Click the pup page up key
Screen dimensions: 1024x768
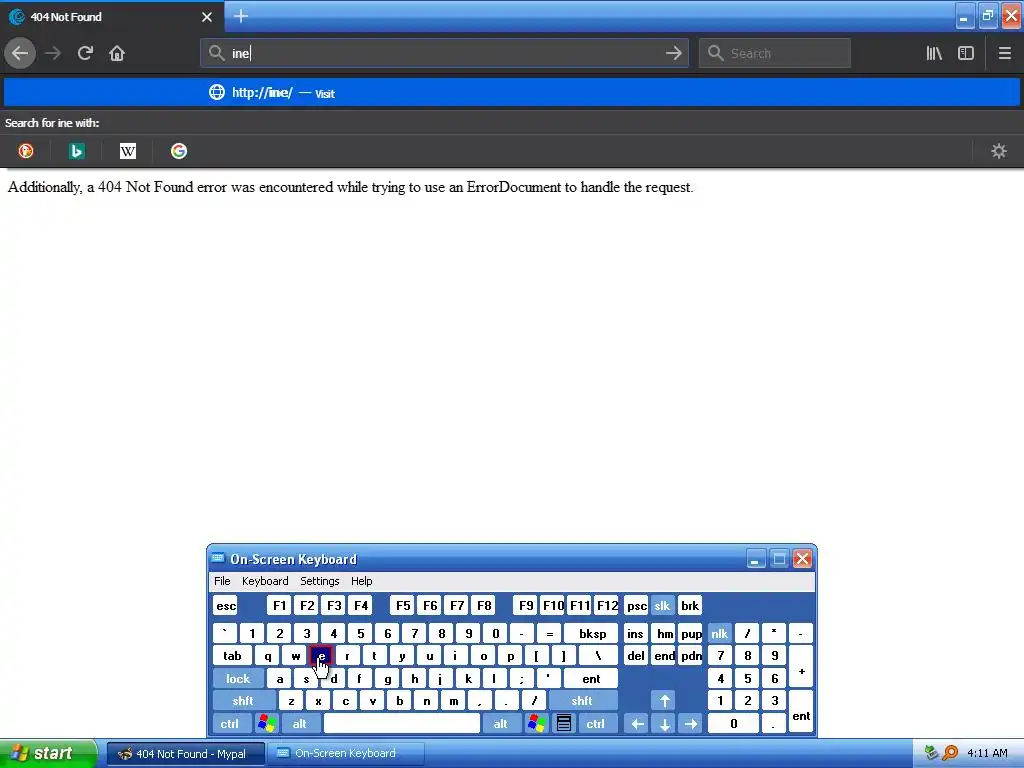691,633
